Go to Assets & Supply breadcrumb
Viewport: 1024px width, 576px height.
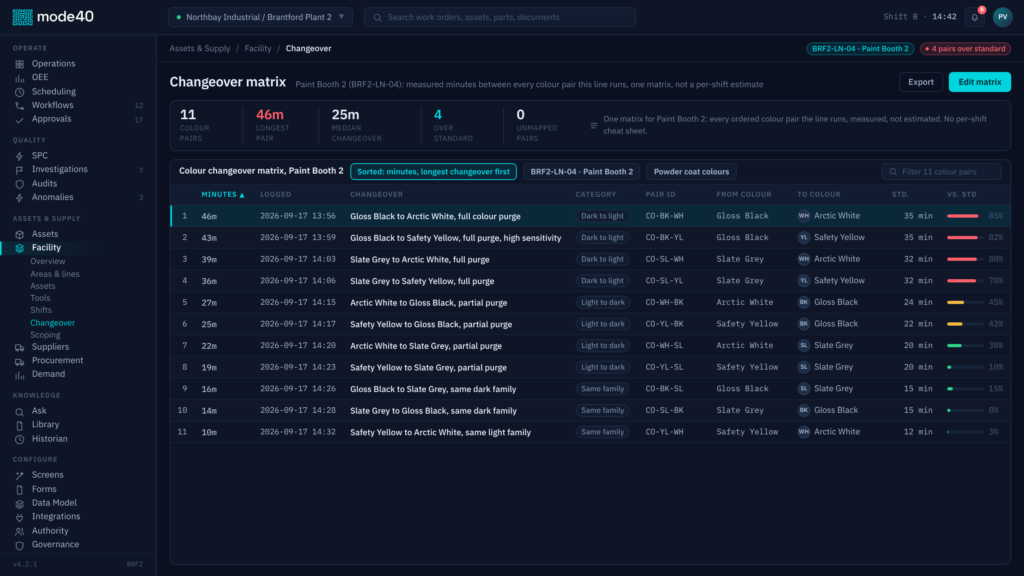[x=200, y=48]
